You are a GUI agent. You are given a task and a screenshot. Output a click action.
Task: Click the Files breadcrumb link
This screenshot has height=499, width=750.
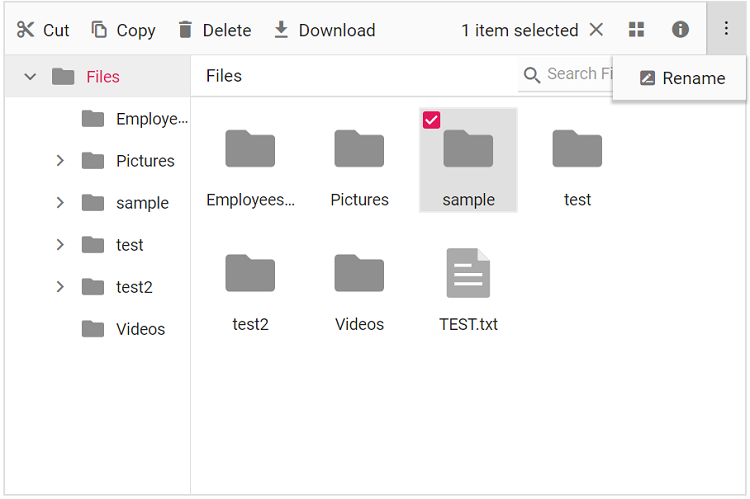coord(224,76)
